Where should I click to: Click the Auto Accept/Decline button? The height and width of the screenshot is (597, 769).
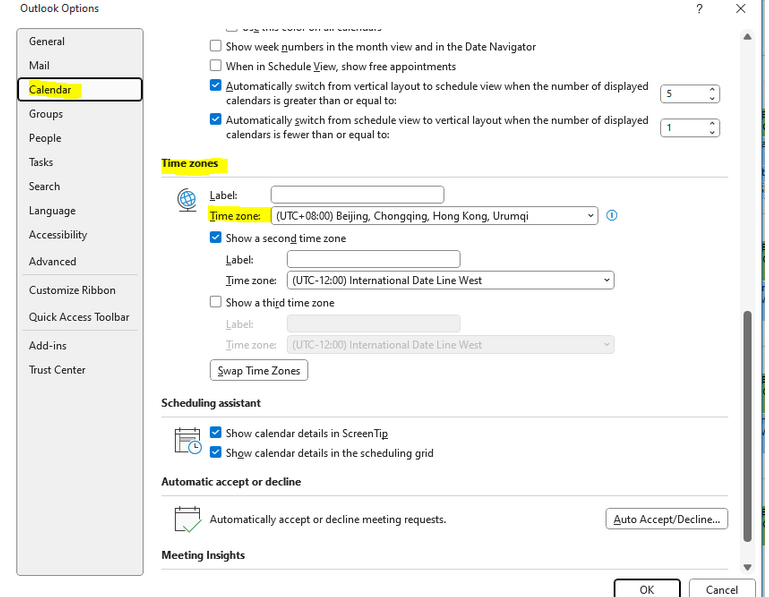(x=666, y=519)
